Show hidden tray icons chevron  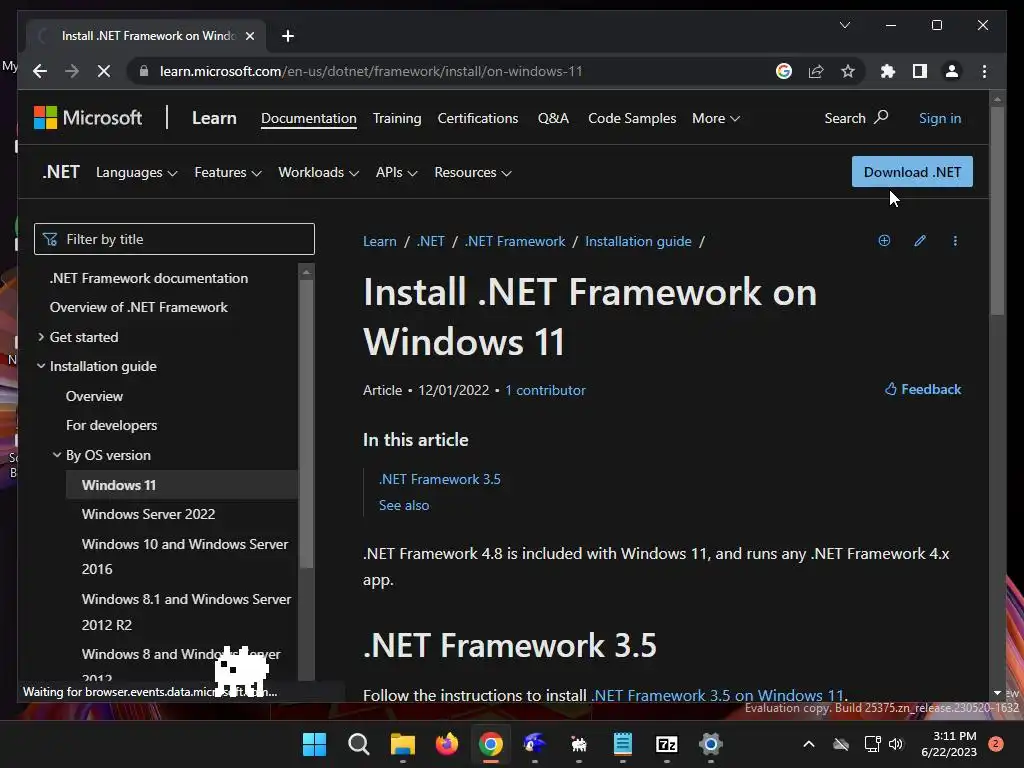click(808, 744)
